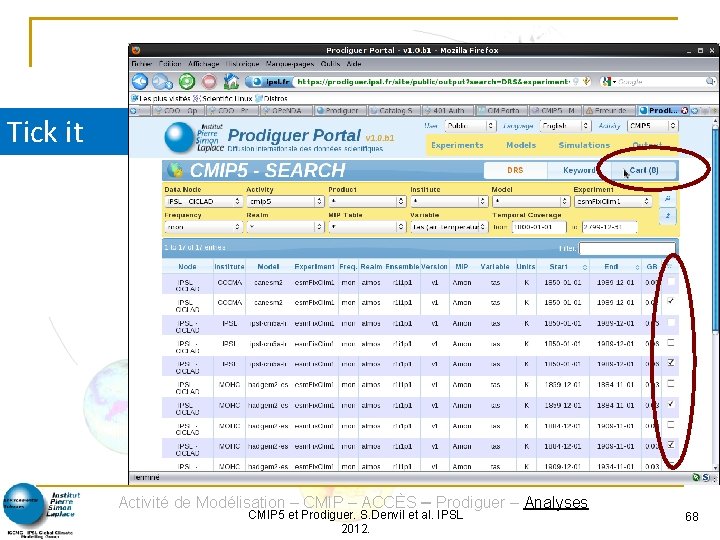The height and width of the screenshot is (540, 720).
Task: Go to the Experiments section
Action: 457,145
